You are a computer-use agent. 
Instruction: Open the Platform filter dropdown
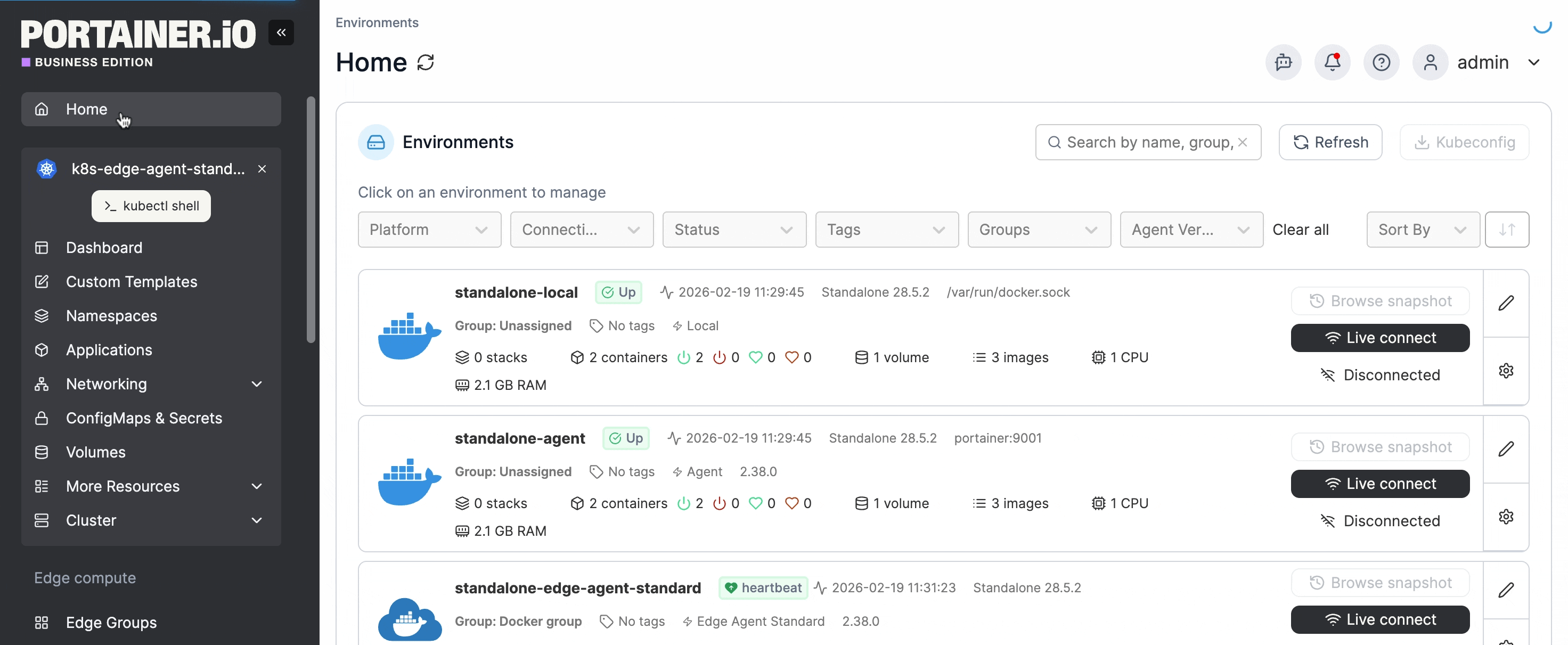(429, 230)
